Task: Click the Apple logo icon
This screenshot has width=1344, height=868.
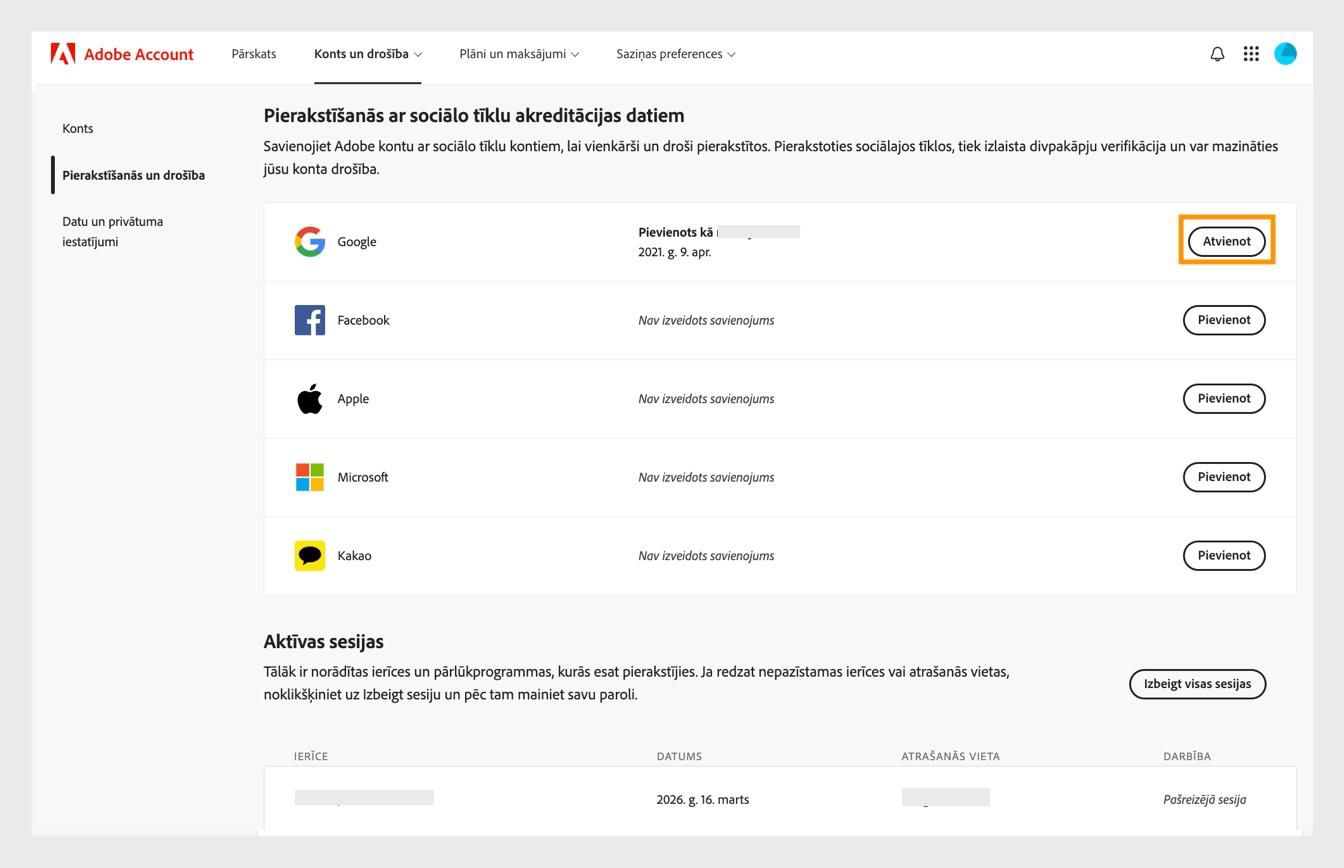Action: [x=310, y=398]
